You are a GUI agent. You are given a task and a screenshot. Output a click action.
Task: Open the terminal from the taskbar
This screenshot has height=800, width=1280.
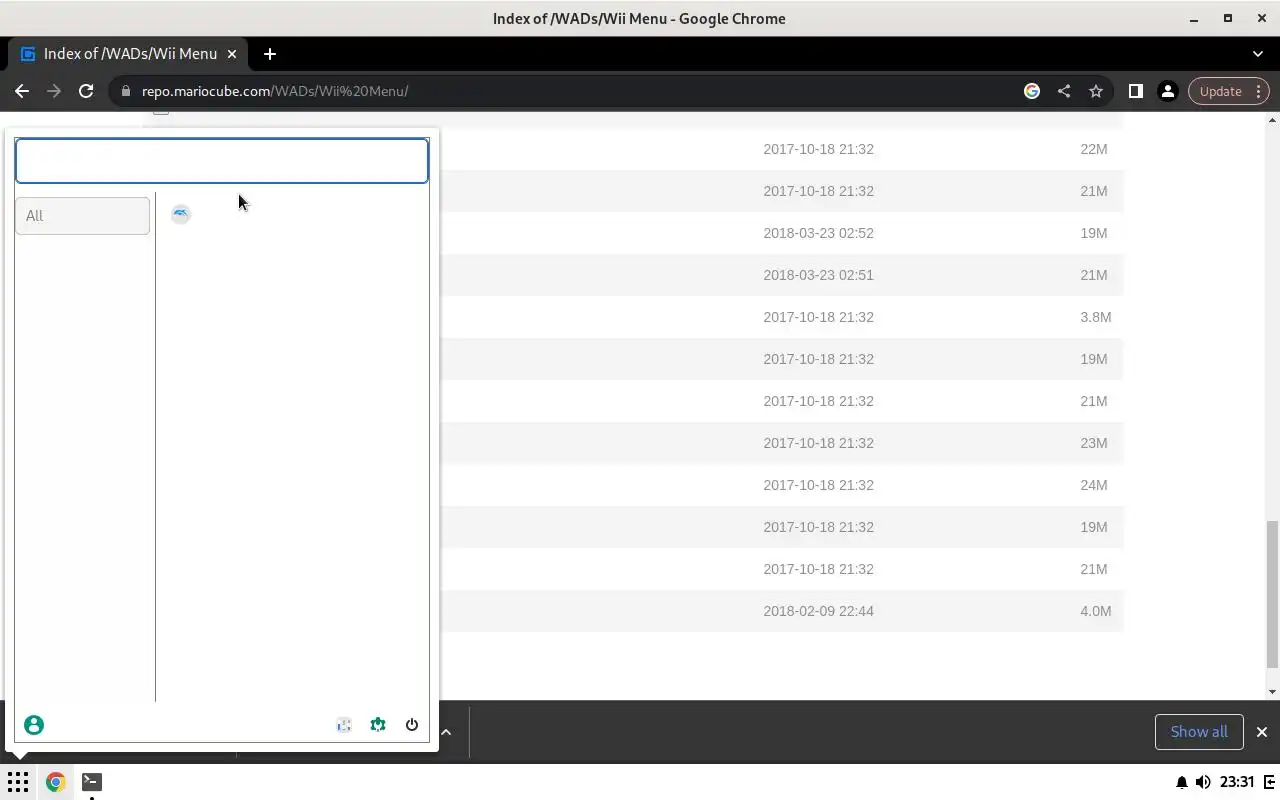coord(92,782)
